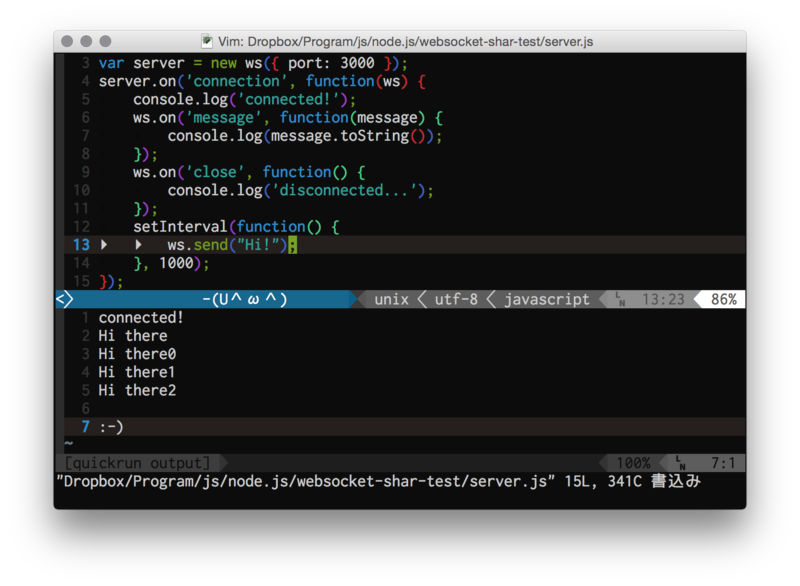800x586 pixels.
Task: Click 'Hi there1' output line
Action: [x=137, y=372]
